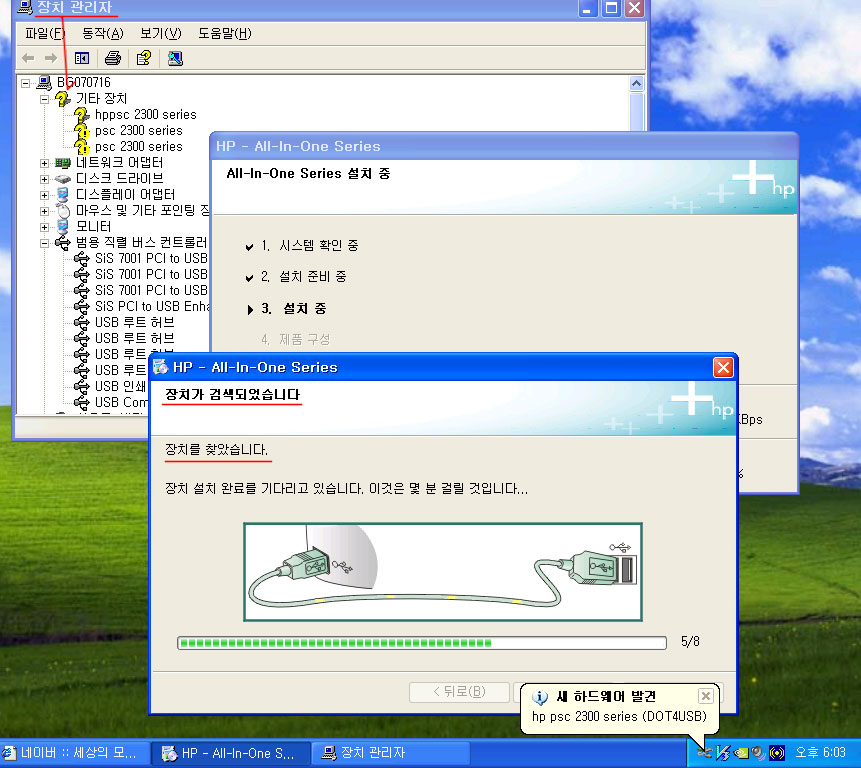861x768 pixels.
Task: Expand the 마우스 및 기타 포인팅 category
Action: tap(44, 211)
